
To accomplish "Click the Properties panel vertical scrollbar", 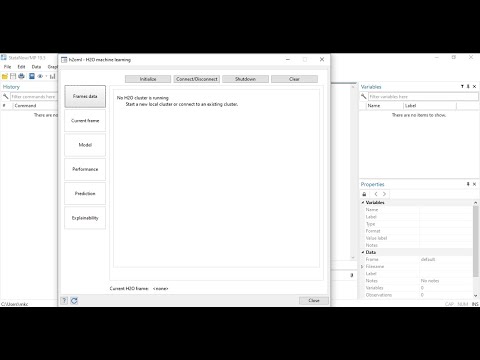I will [476, 248].
